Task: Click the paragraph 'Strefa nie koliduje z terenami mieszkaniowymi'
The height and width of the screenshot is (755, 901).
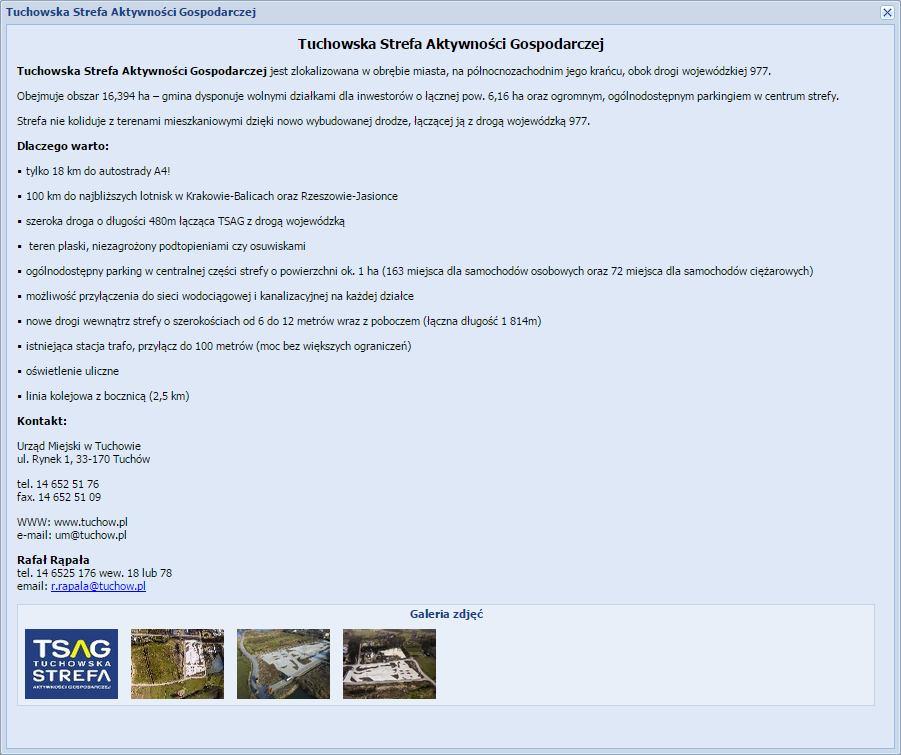Action: [303, 121]
